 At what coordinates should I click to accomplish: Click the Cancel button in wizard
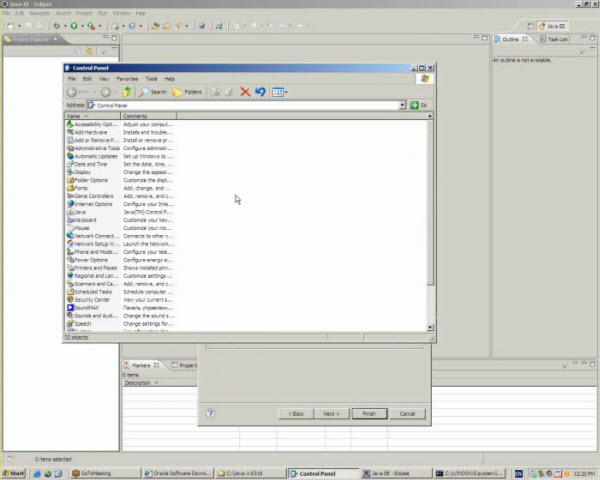click(x=407, y=413)
